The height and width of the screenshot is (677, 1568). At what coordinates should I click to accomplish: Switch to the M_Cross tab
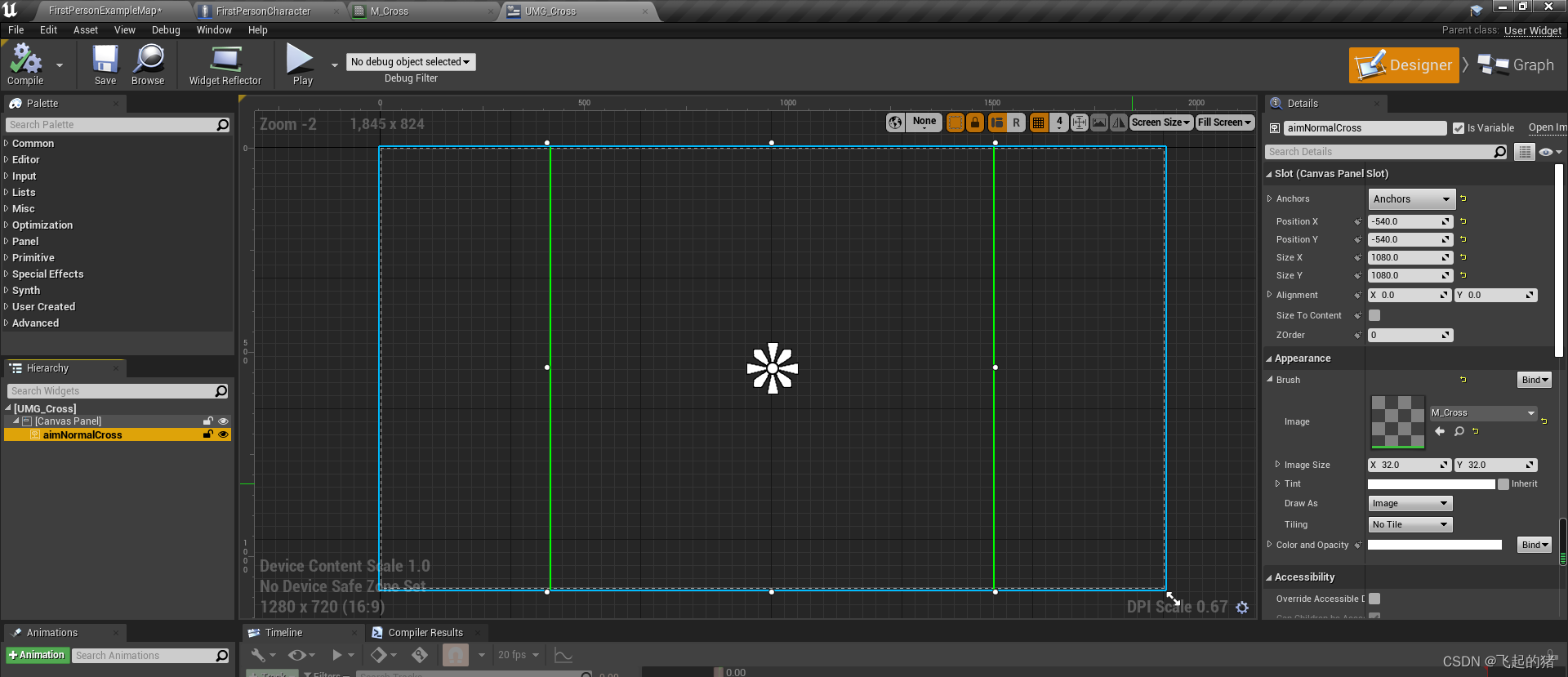tap(390, 11)
